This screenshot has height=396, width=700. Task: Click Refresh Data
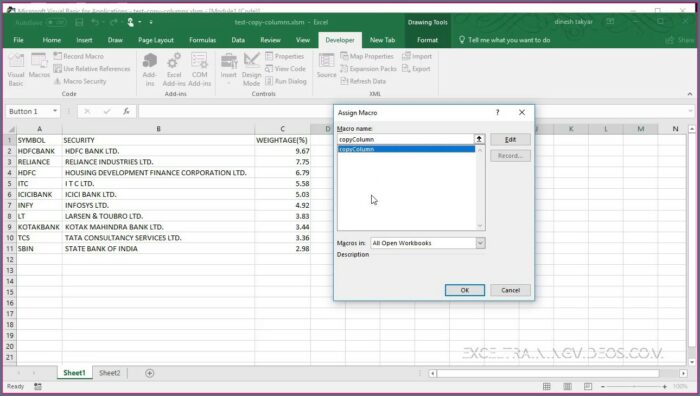(x=363, y=81)
